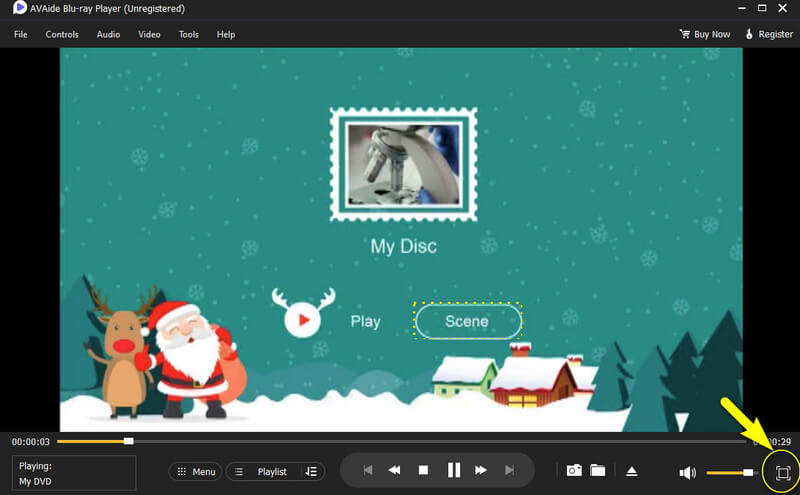Open the File menu
800x495 pixels.
20,34
